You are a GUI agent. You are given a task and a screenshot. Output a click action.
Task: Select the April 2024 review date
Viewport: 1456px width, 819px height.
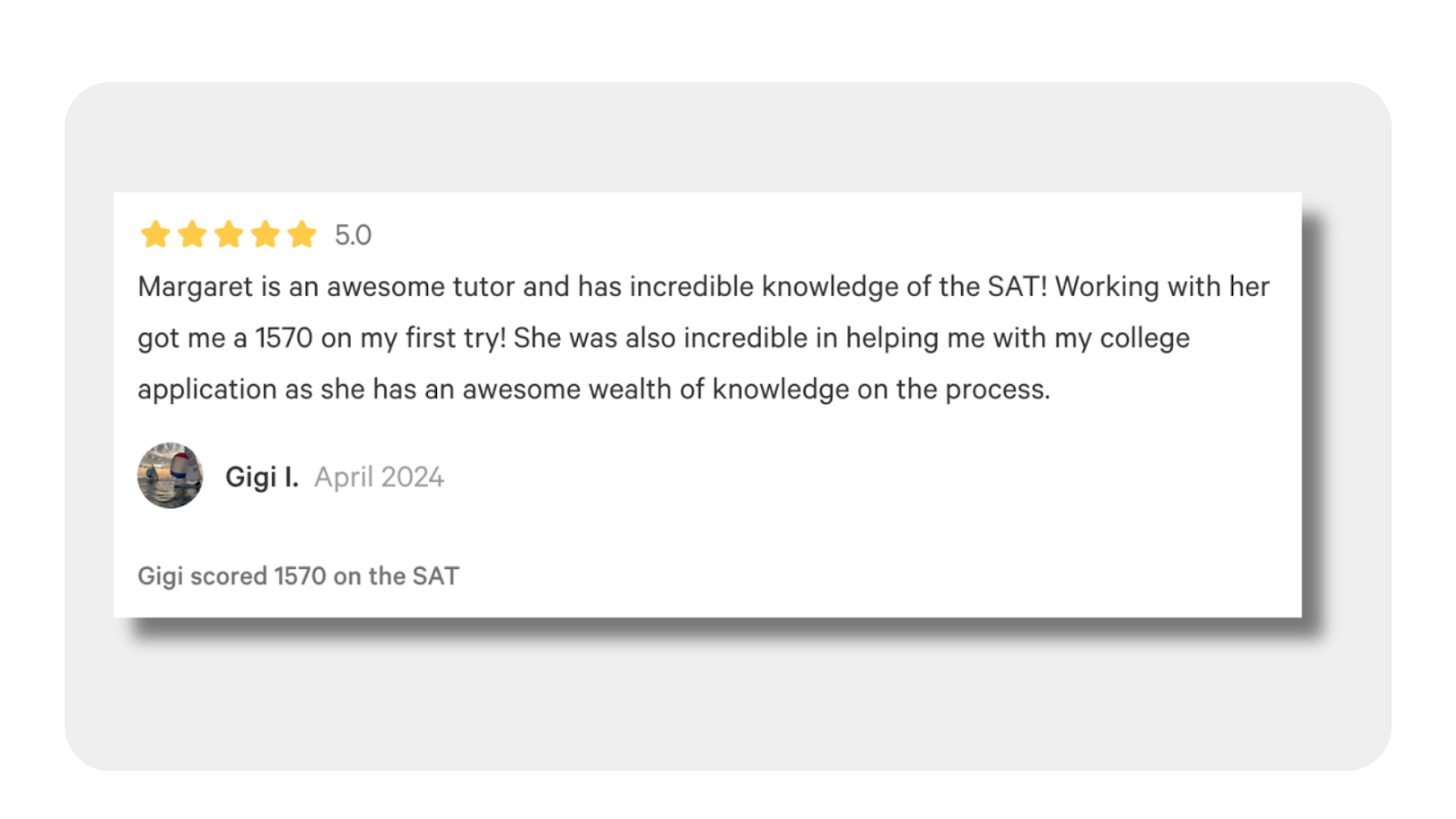(379, 477)
